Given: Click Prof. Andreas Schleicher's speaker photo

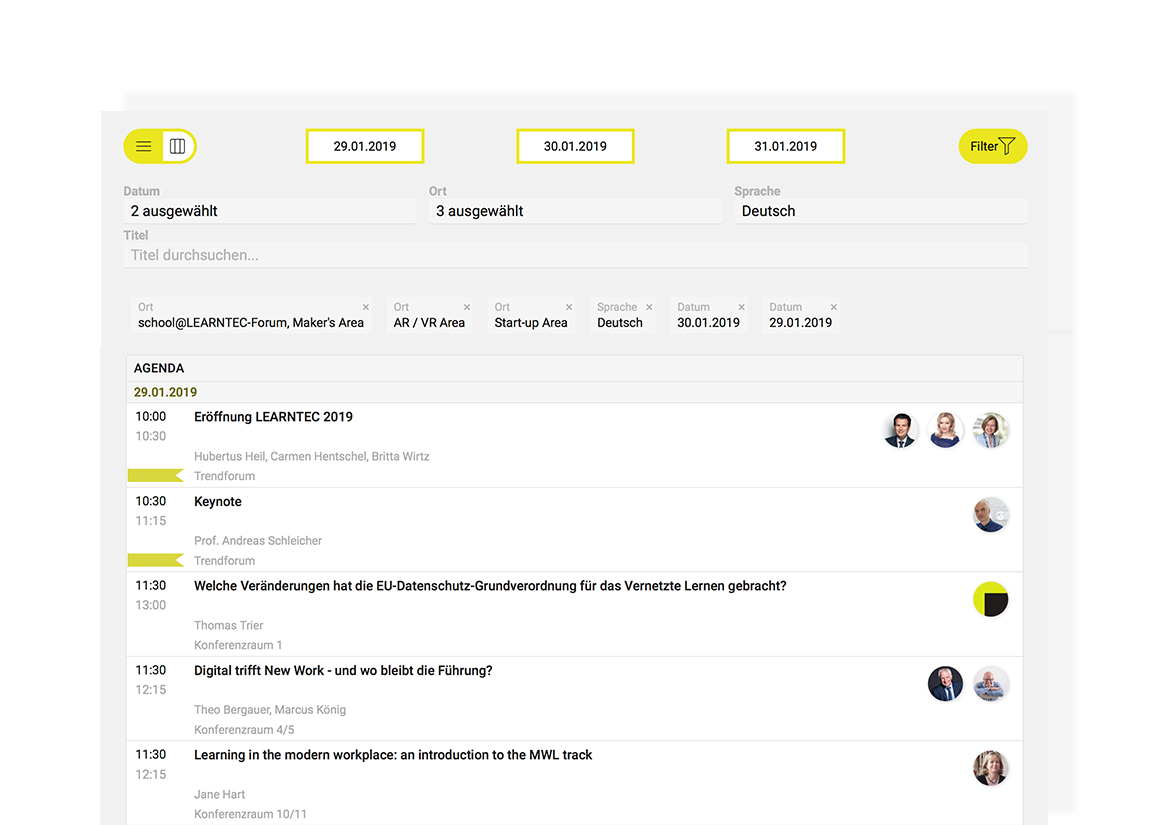Looking at the screenshot, I should click(x=991, y=515).
